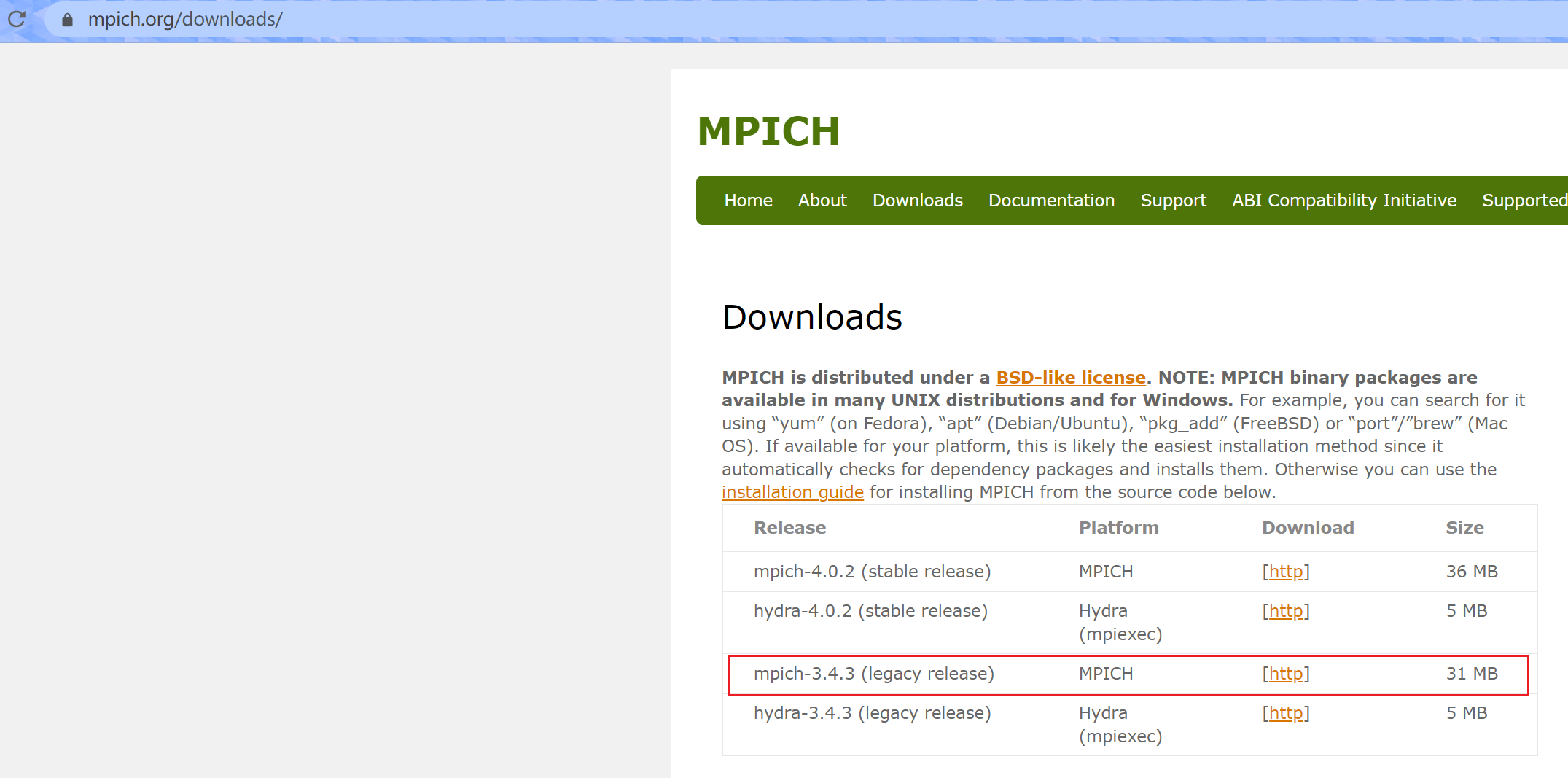Click the Download column header
Screen dimensions: 1568x778
coord(1308,528)
